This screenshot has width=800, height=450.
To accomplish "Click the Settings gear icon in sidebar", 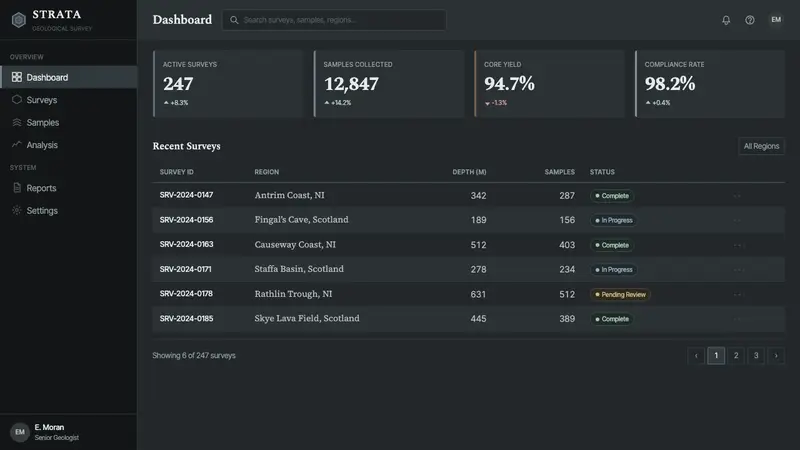I will pyautogui.click(x=17, y=210).
